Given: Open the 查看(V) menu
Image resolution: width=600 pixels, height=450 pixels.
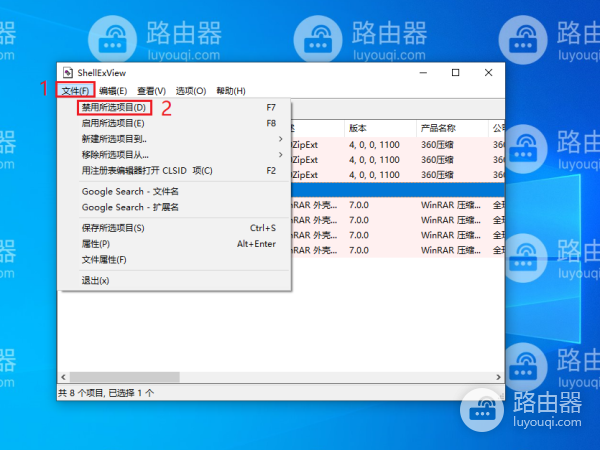Looking at the screenshot, I should tap(152, 91).
